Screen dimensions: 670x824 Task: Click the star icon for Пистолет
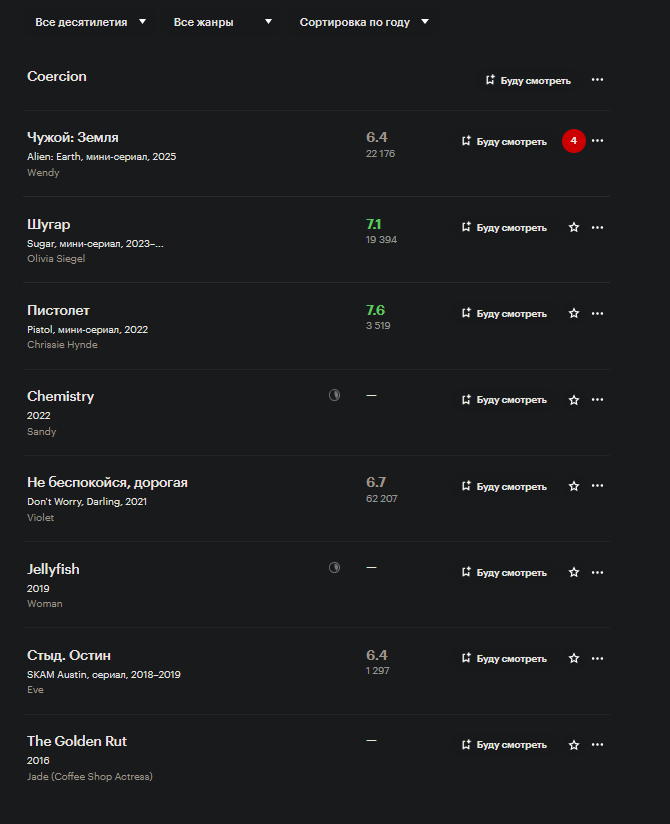[574, 313]
